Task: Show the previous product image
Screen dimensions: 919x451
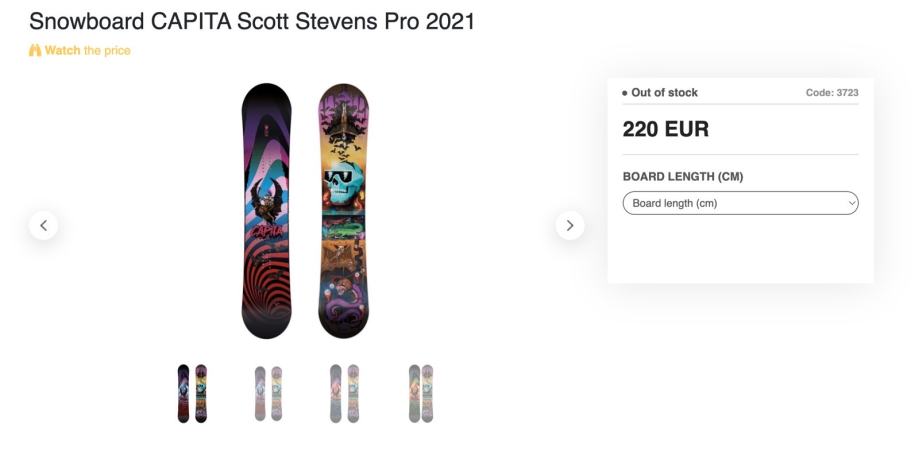Action: click(43, 225)
